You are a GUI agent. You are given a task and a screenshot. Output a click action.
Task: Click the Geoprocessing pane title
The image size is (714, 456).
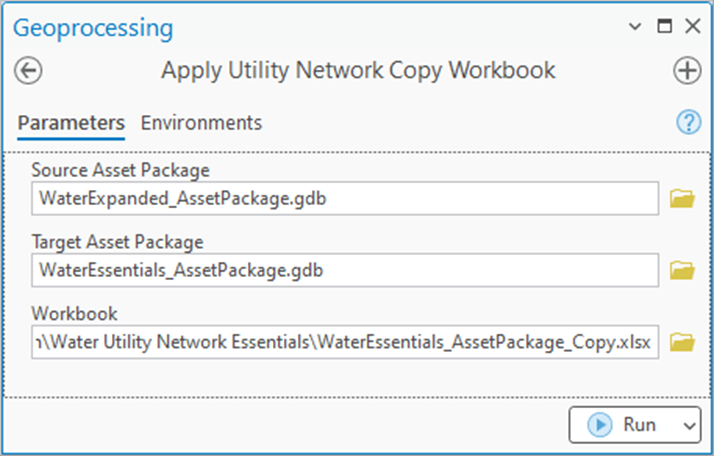(x=92, y=27)
